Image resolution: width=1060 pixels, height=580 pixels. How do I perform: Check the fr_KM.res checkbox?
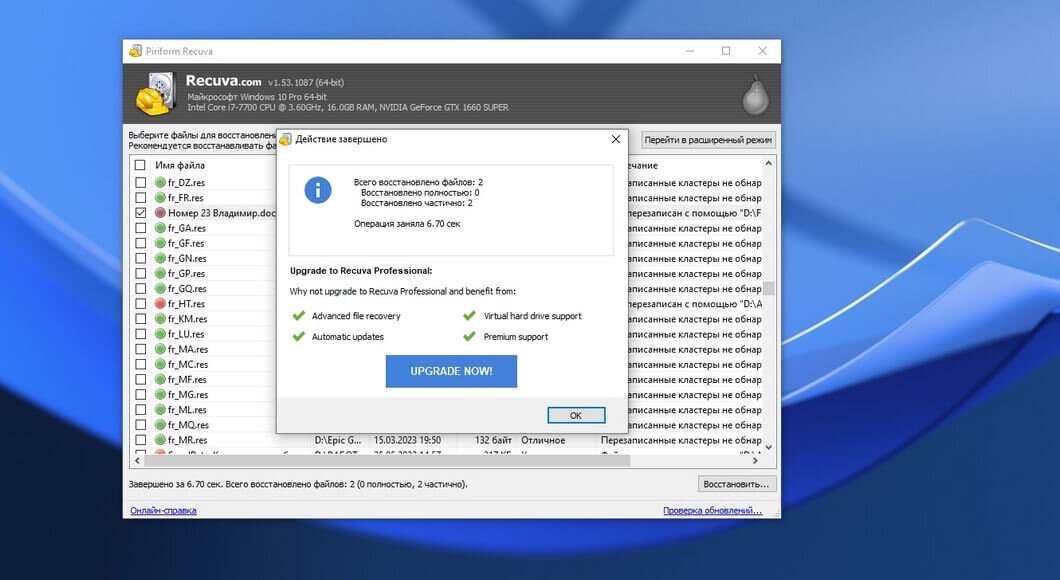pos(140,318)
